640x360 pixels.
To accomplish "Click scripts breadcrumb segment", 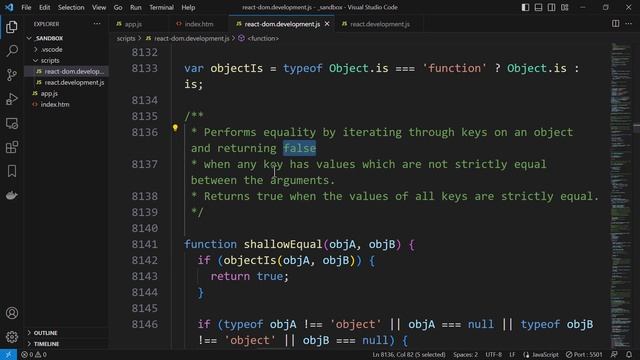I will [x=126, y=38].
